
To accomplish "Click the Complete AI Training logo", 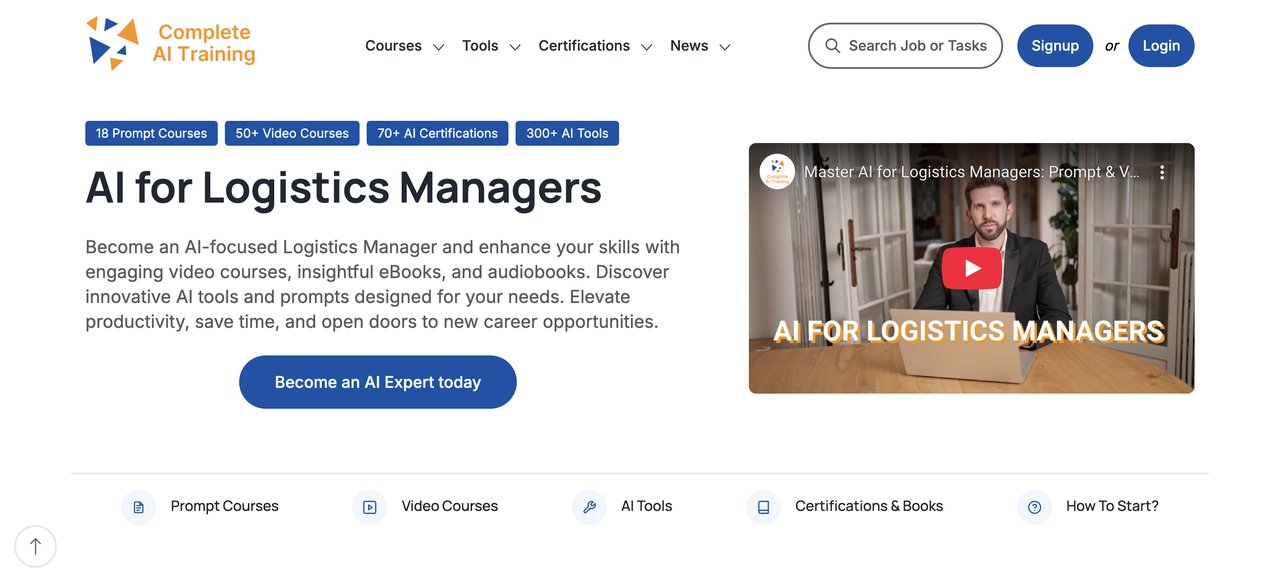I will 170,44.
